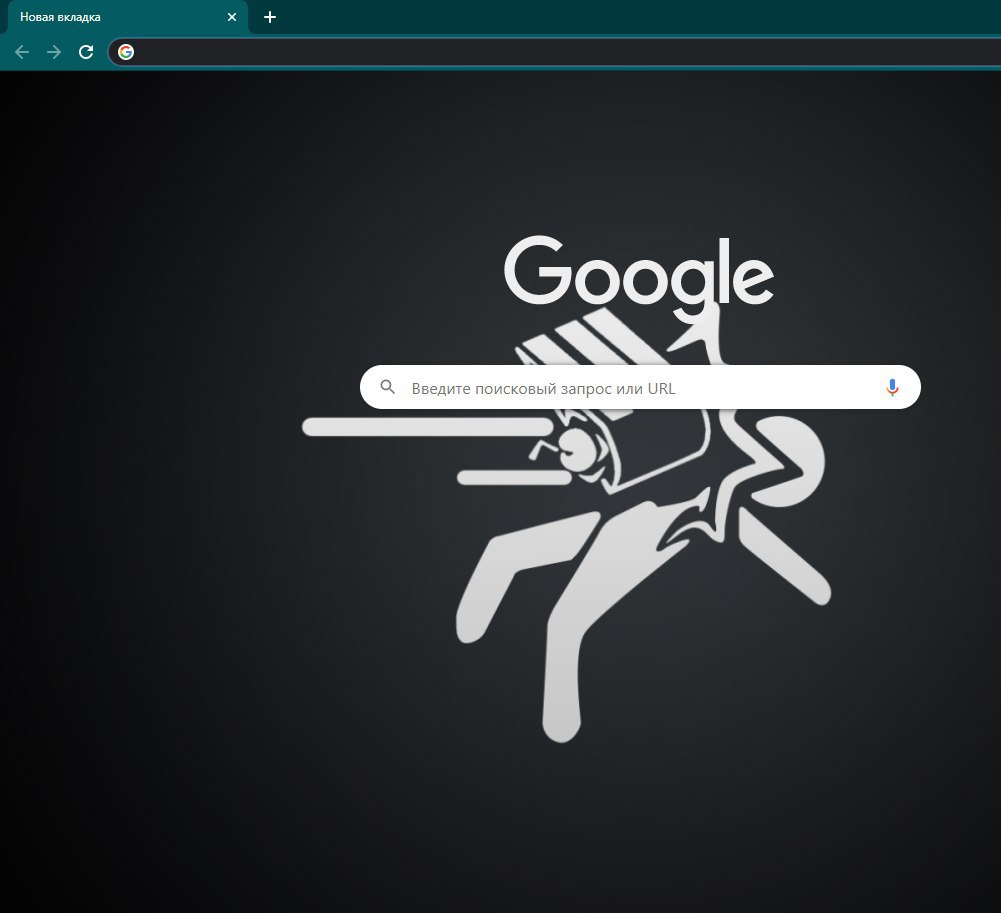
Task: Open a new tab with plus button
Action: point(270,17)
